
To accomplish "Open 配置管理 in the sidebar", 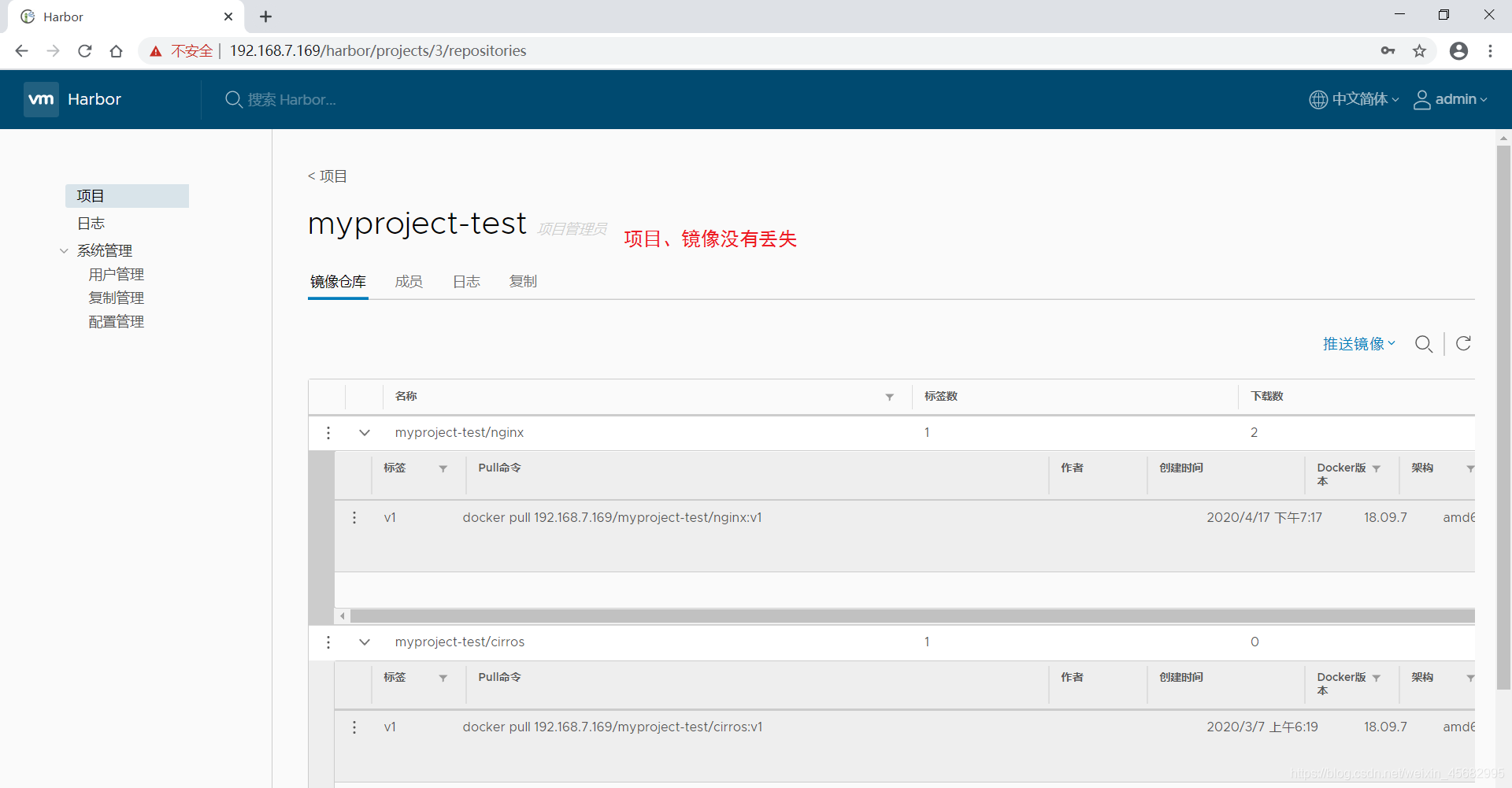I will tap(117, 322).
